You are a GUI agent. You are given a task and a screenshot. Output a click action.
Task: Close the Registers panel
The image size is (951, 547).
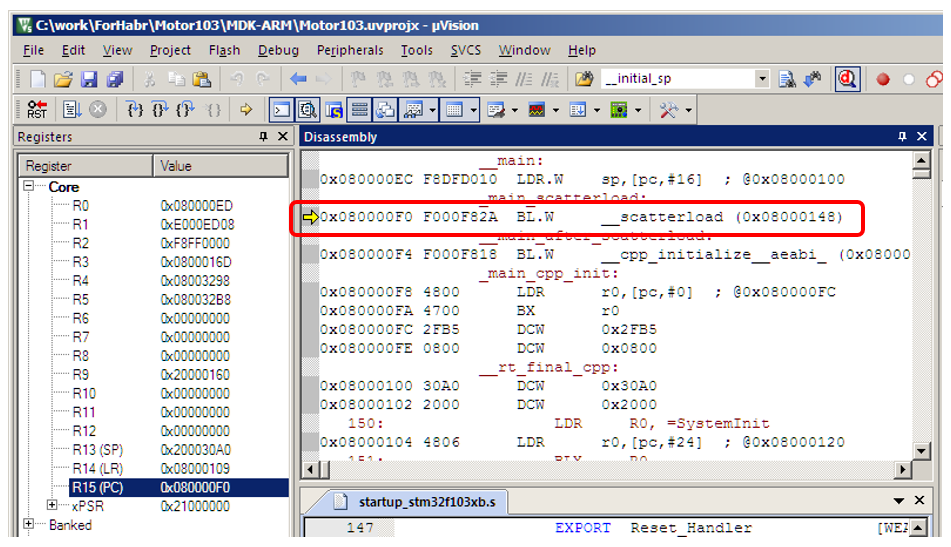coord(283,136)
